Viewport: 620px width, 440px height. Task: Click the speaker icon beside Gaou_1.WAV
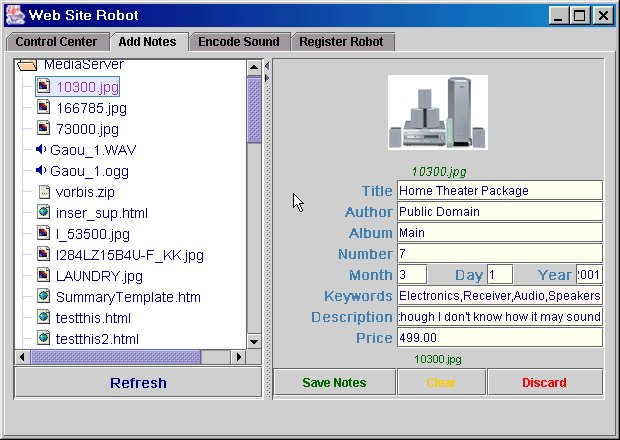tap(41, 149)
